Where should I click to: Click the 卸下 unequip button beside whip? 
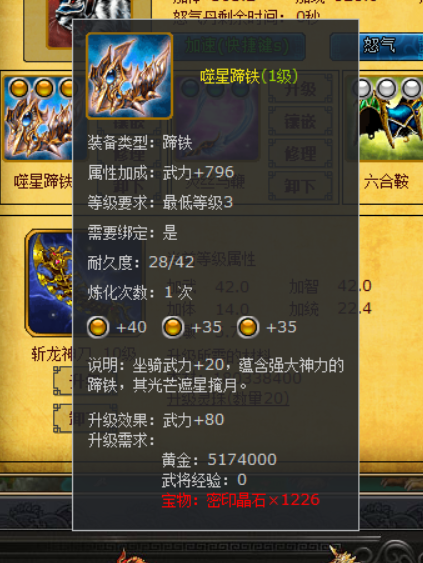[x=300, y=186]
